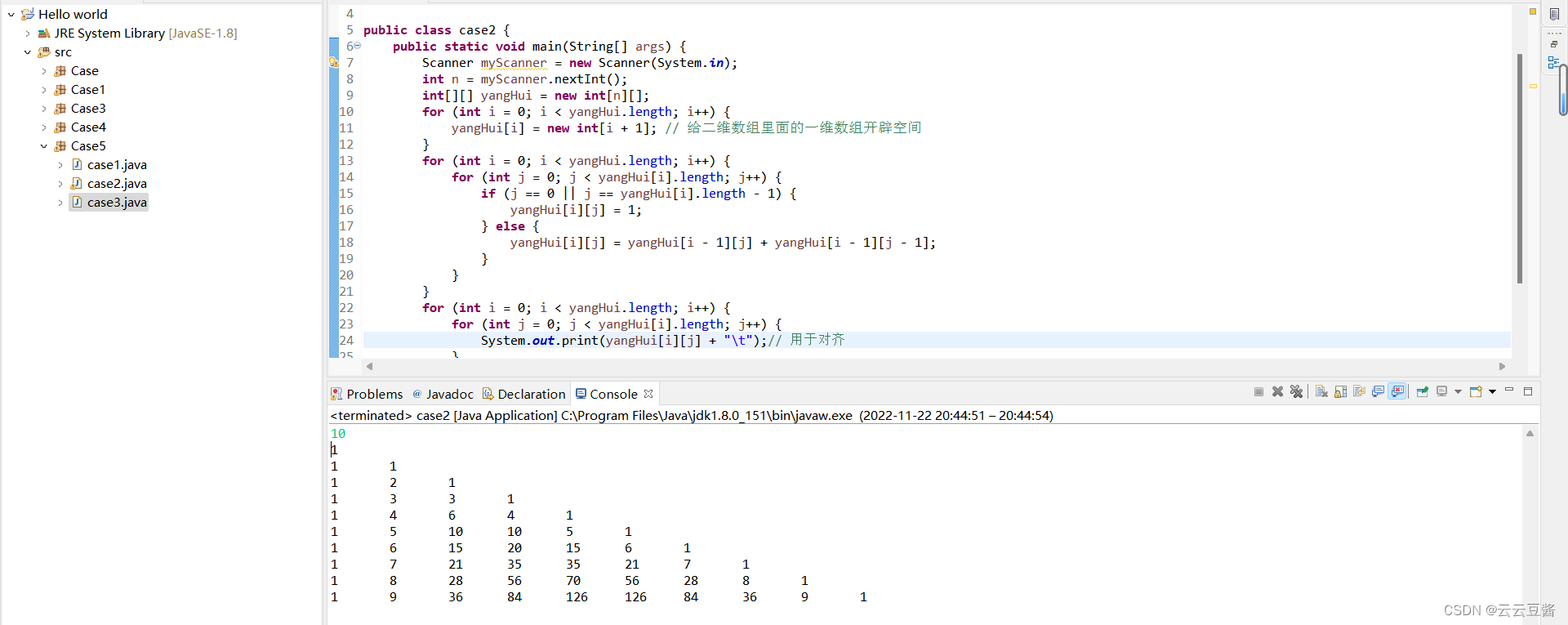
Task: Click the Open Console icon
Action: pyautogui.click(x=1476, y=392)
